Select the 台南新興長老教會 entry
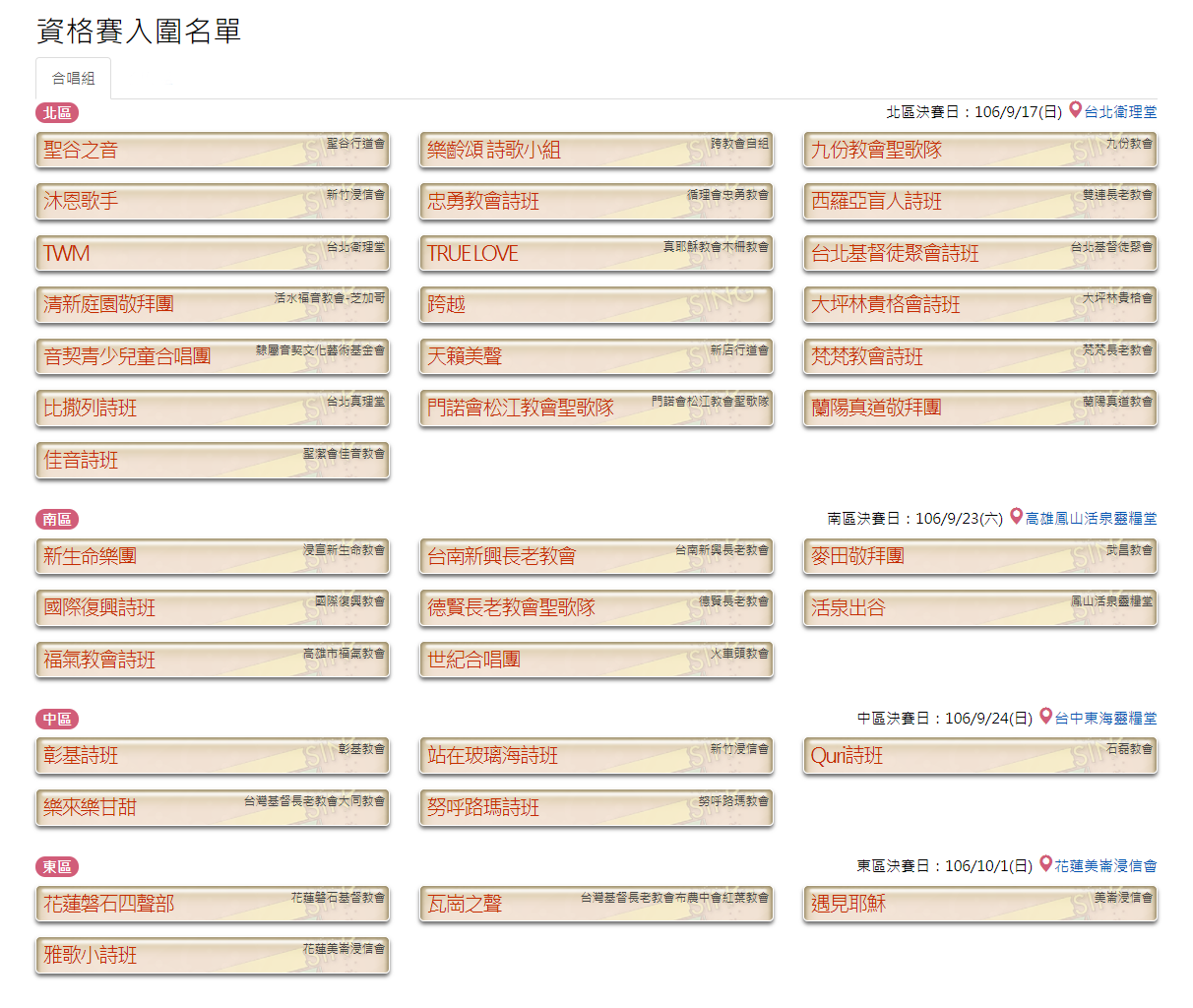The width and height of the screenshot is (1193, 1008). tap(596, 557)
